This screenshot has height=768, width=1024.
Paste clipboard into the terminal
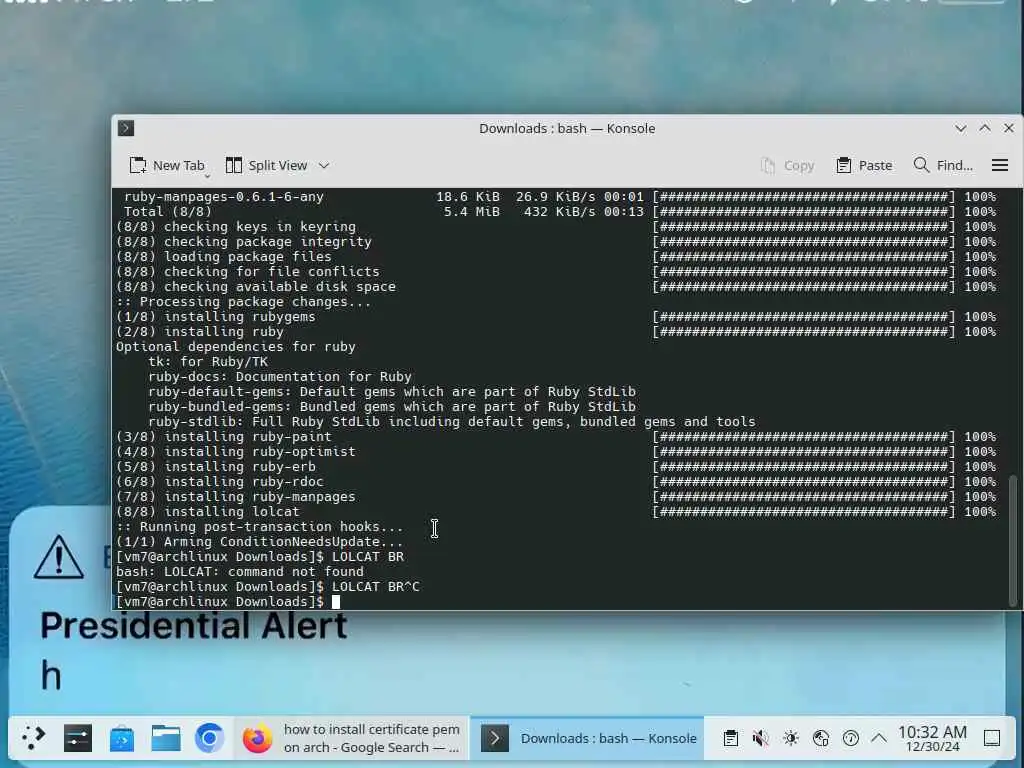pyautogui.click(x=864, y=165)
